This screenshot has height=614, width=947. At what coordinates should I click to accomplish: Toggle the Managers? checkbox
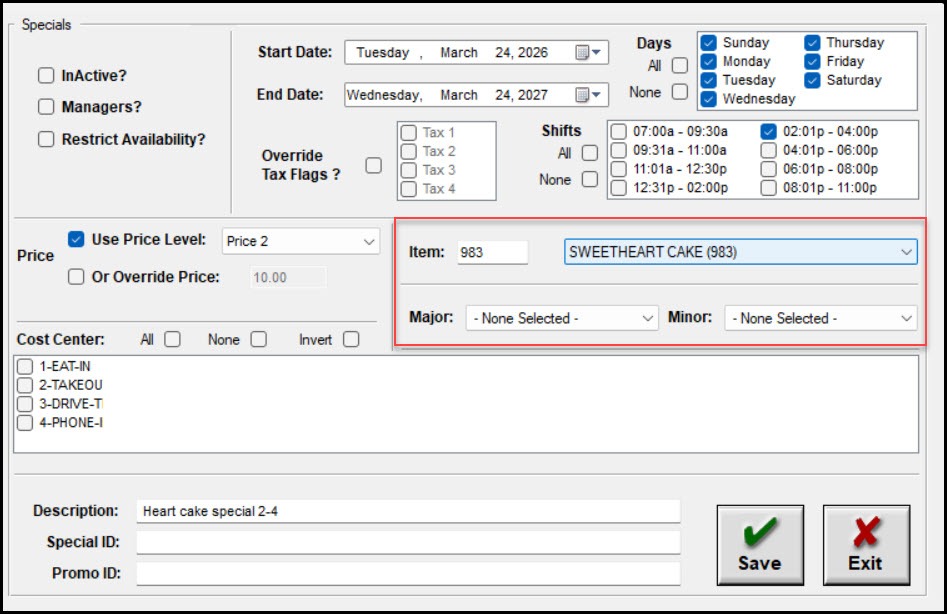click(x=46, y=107)
